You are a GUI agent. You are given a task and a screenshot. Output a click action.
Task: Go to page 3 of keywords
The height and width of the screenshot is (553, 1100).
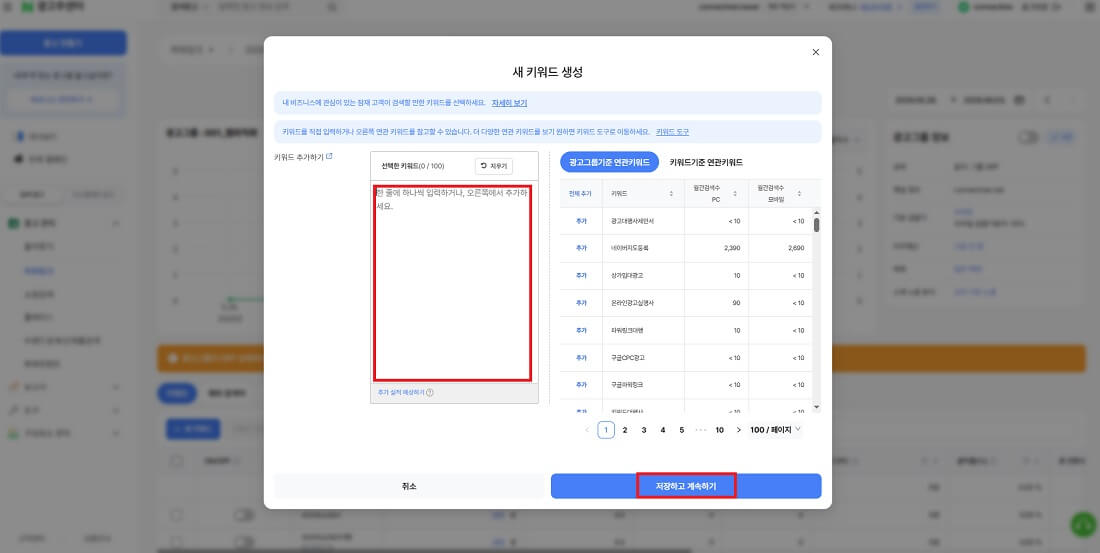point(643,430)
